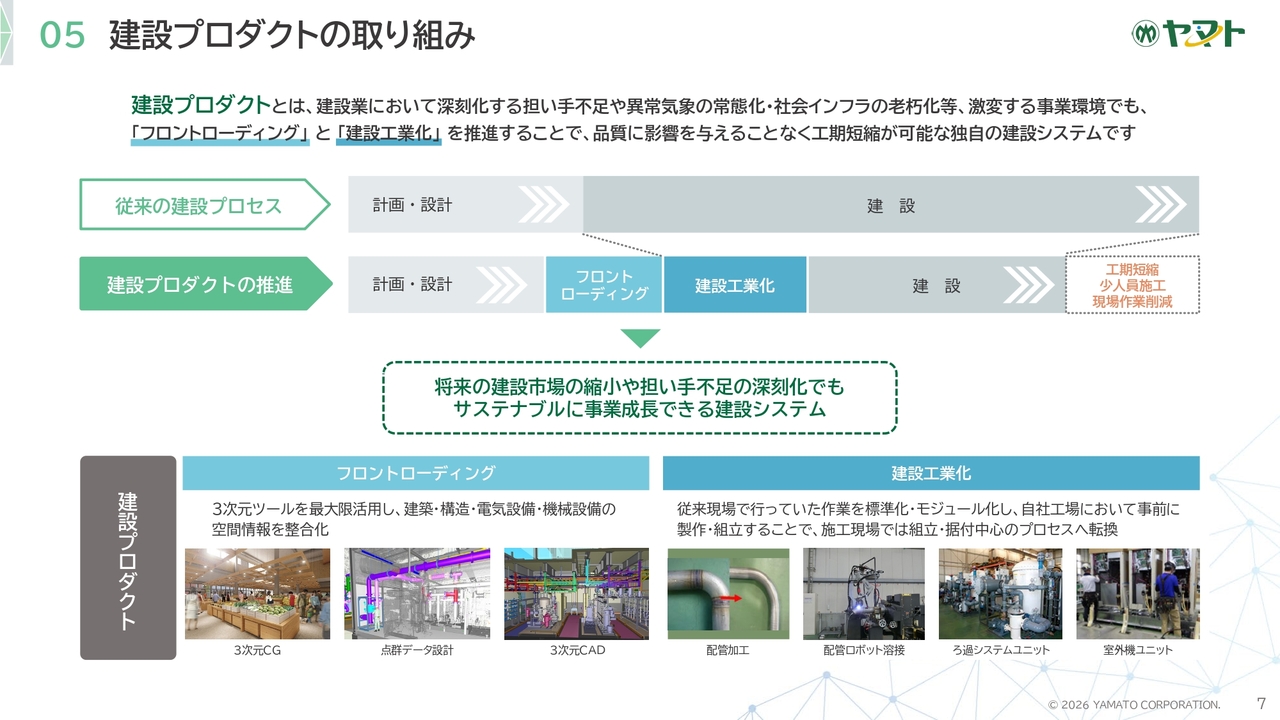This screenshot has width=1280, height=720.
Task: Click the chevrons in the second-row 計画・設計 bar
Action: point(500,285)
